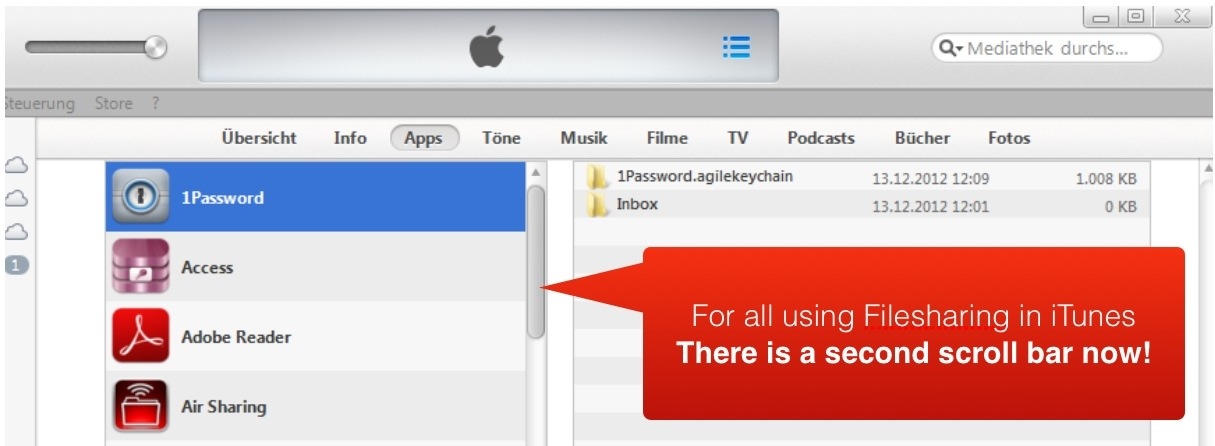Open the Podcasts tab
The height and width of the screenshot is (446, 1215).
point(821,138)
